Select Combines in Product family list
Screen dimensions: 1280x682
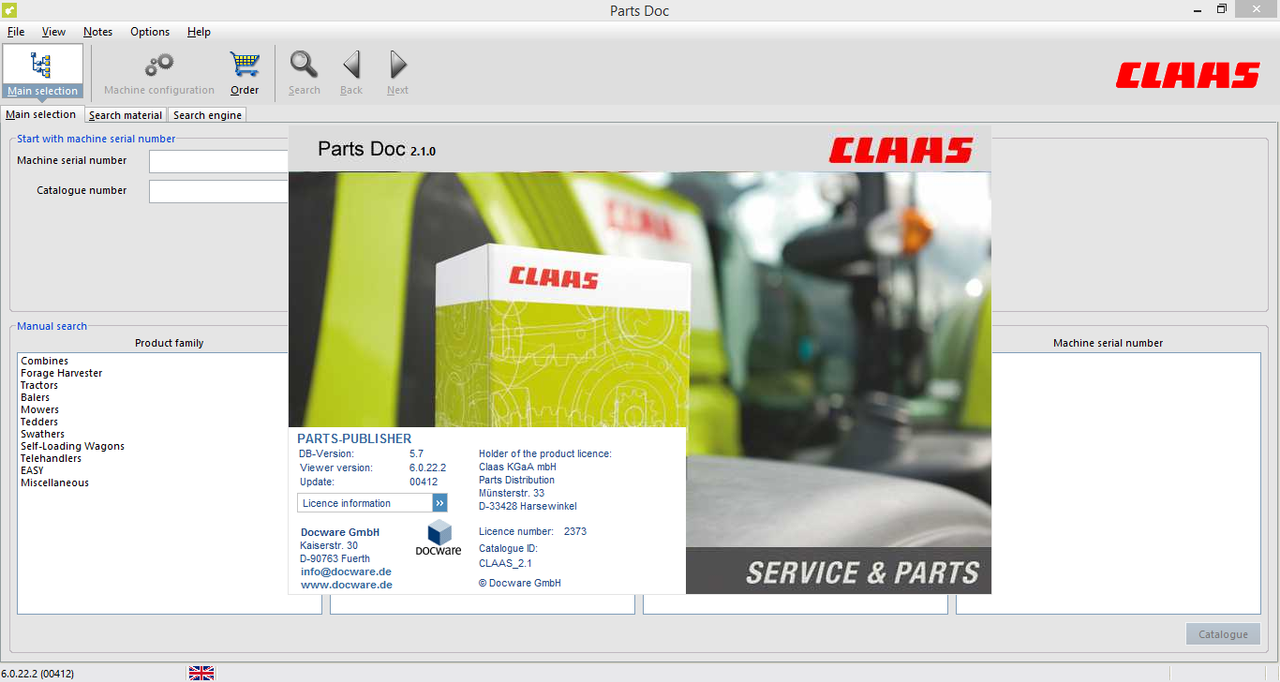45,361
